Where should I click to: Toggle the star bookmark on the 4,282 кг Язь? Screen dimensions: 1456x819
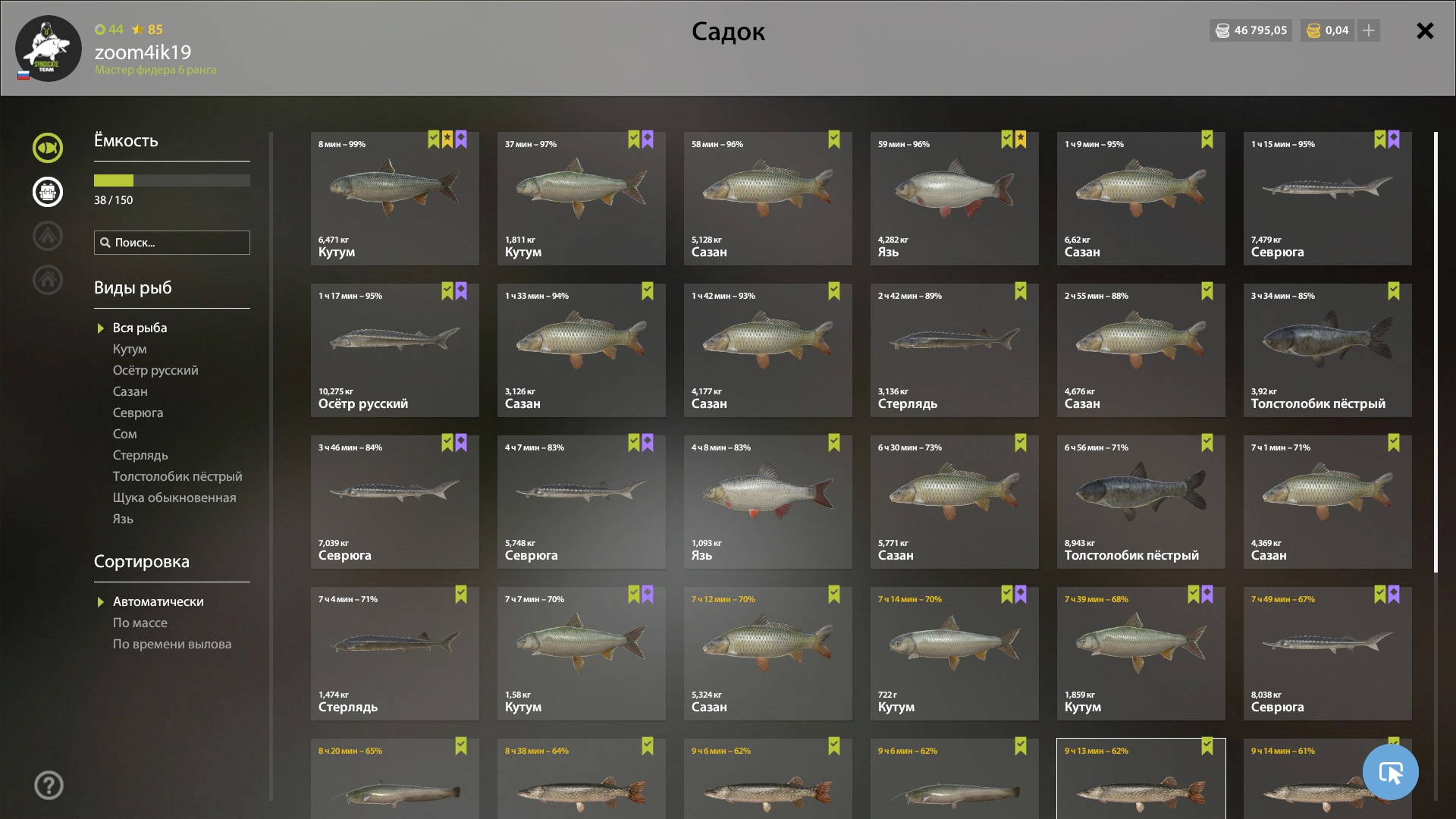tap(1021, 140)
